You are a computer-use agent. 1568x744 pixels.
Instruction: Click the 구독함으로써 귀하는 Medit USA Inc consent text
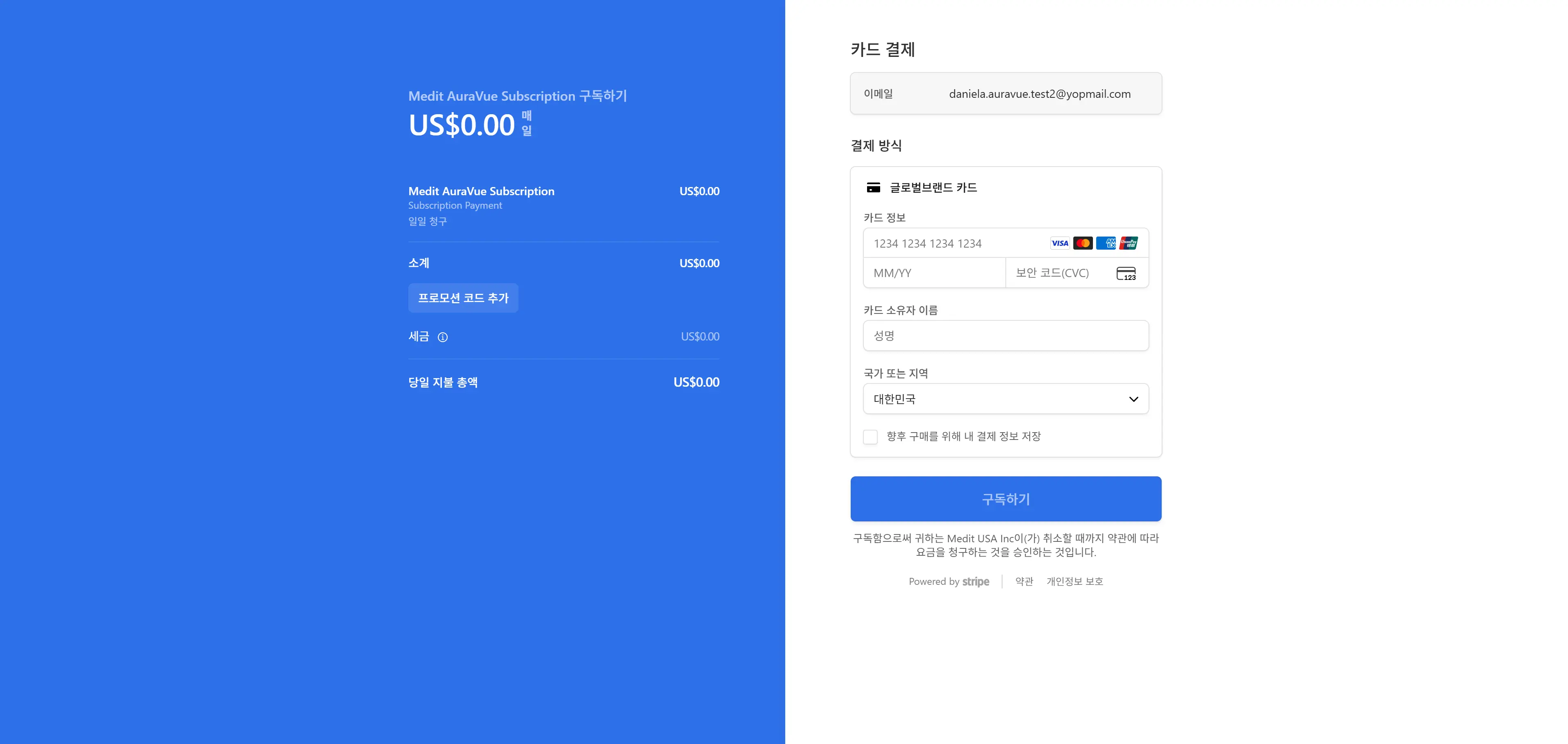[1005, 545]
